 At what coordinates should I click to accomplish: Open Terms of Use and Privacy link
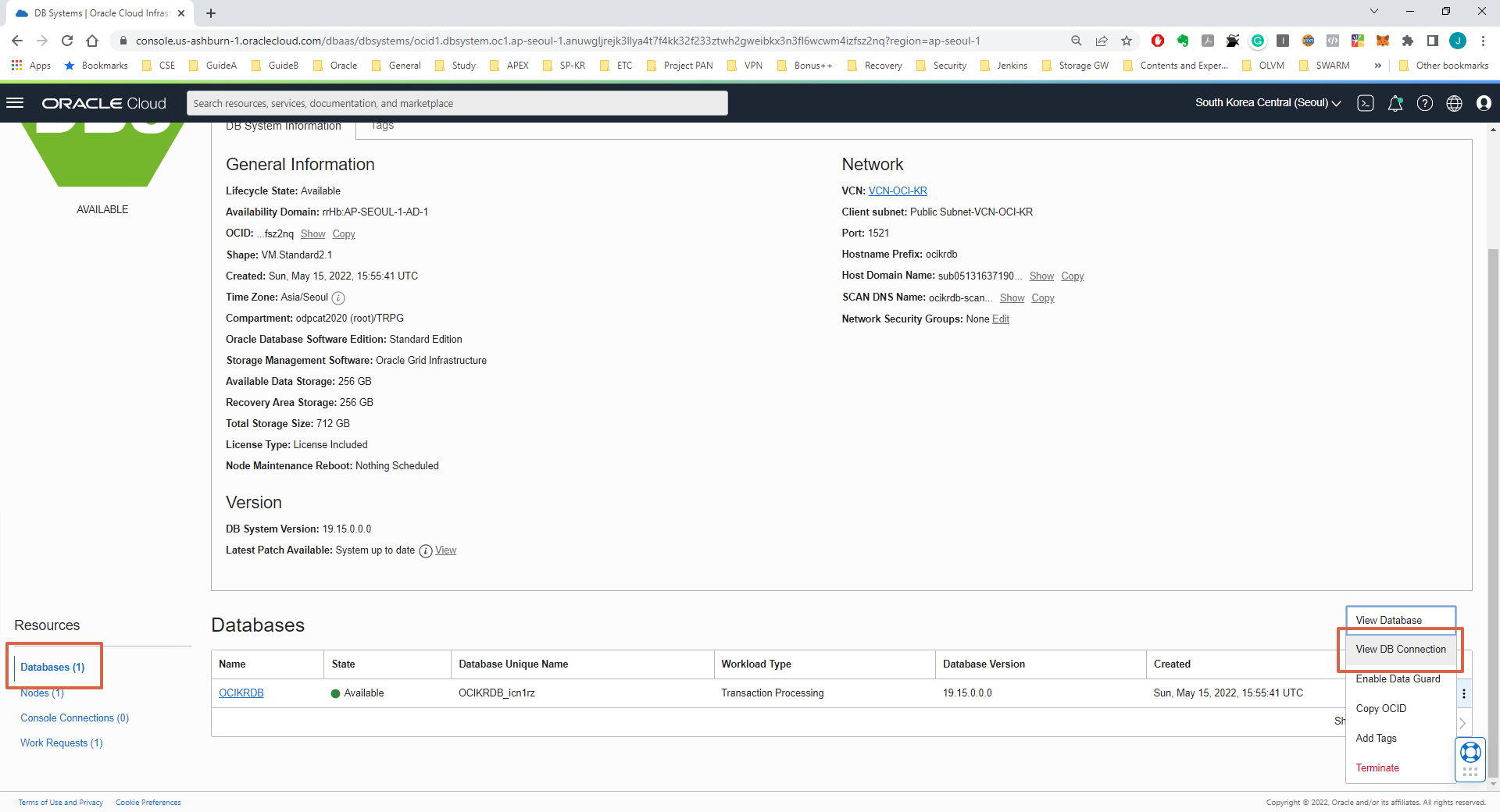(61, 803)
